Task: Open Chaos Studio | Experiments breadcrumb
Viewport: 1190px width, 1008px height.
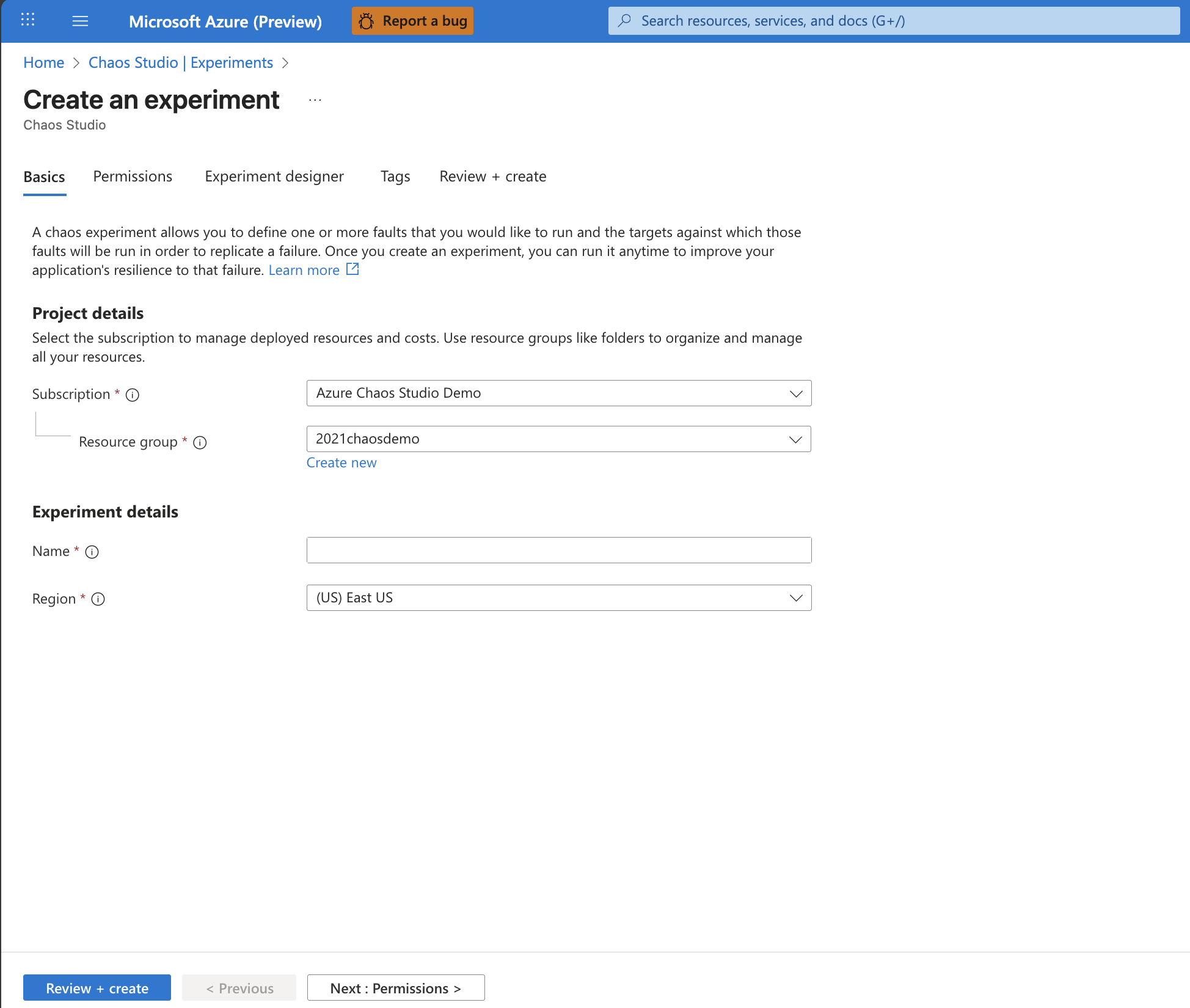Action: tap(181, 62)
